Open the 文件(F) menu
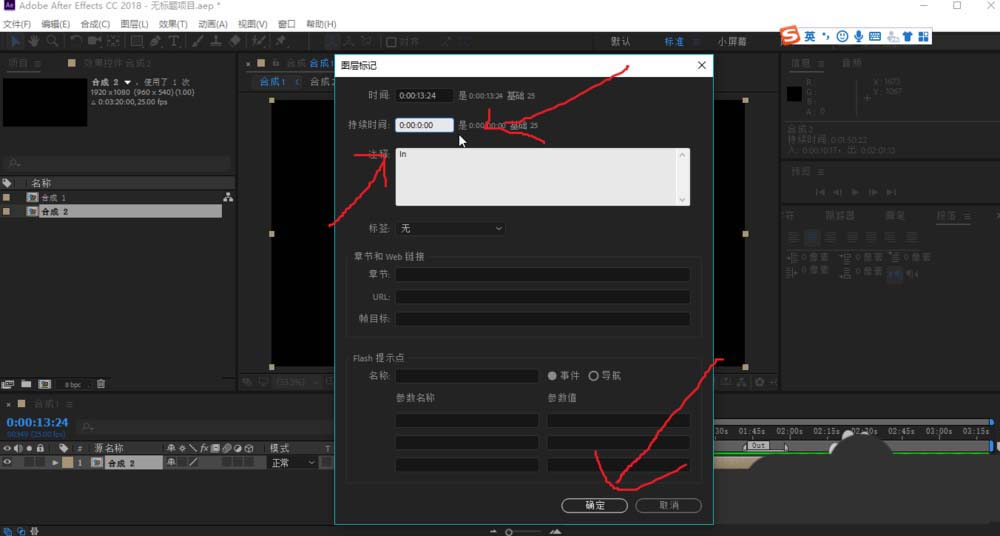 coord(17,24)
